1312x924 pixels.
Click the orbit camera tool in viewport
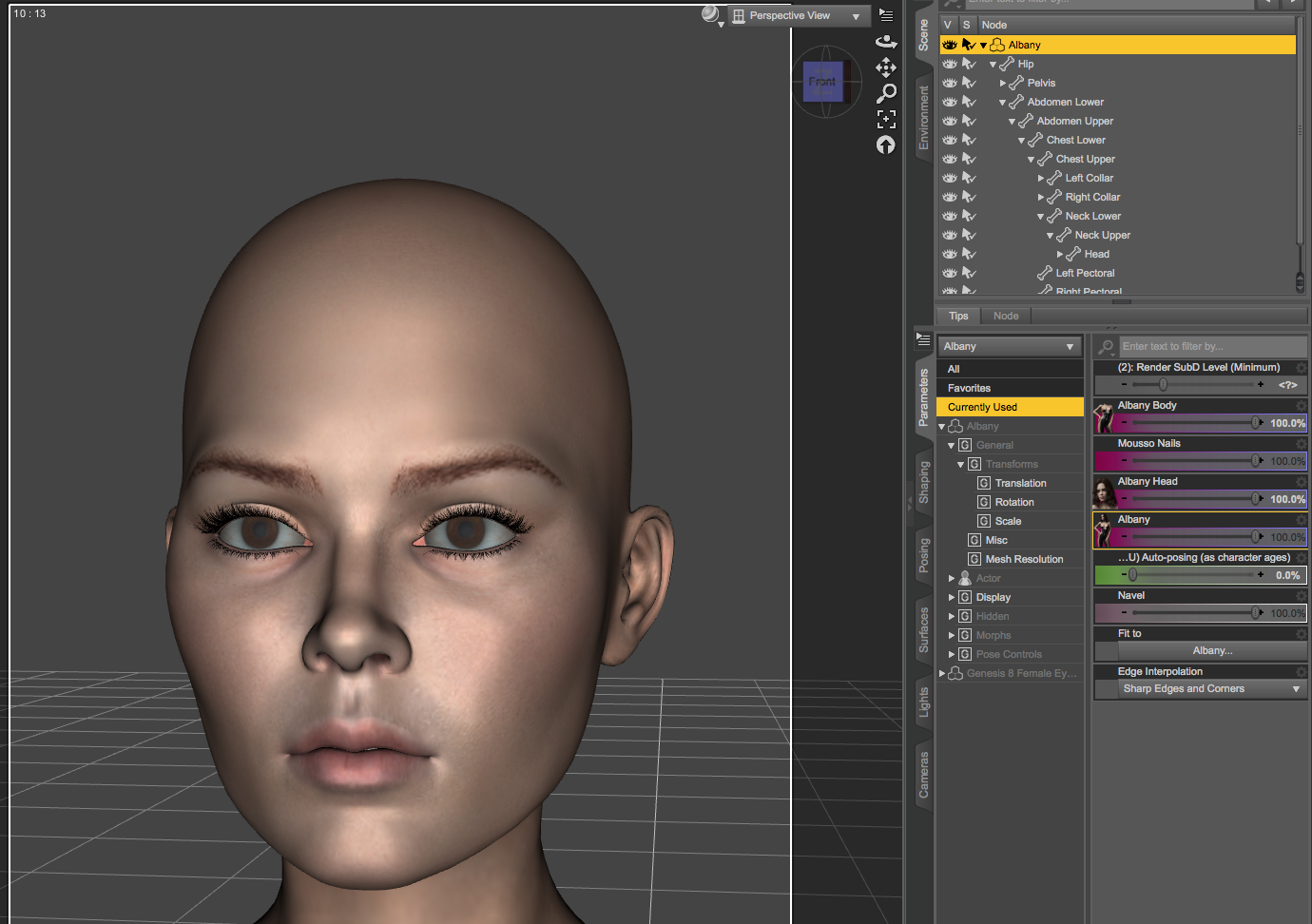(886, 42)
